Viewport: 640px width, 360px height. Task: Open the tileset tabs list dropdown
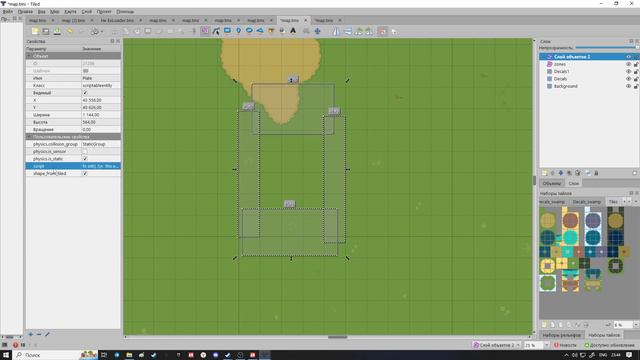click(x=636, y=201)
